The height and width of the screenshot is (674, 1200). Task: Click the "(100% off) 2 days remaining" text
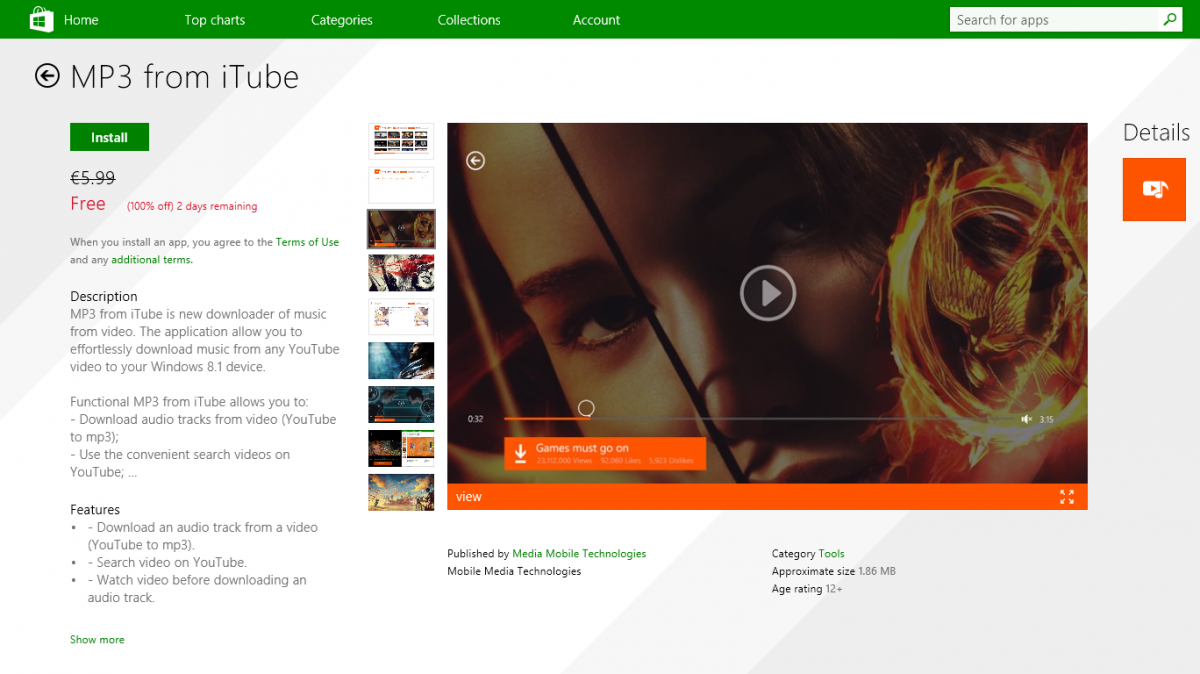point(192,207)
